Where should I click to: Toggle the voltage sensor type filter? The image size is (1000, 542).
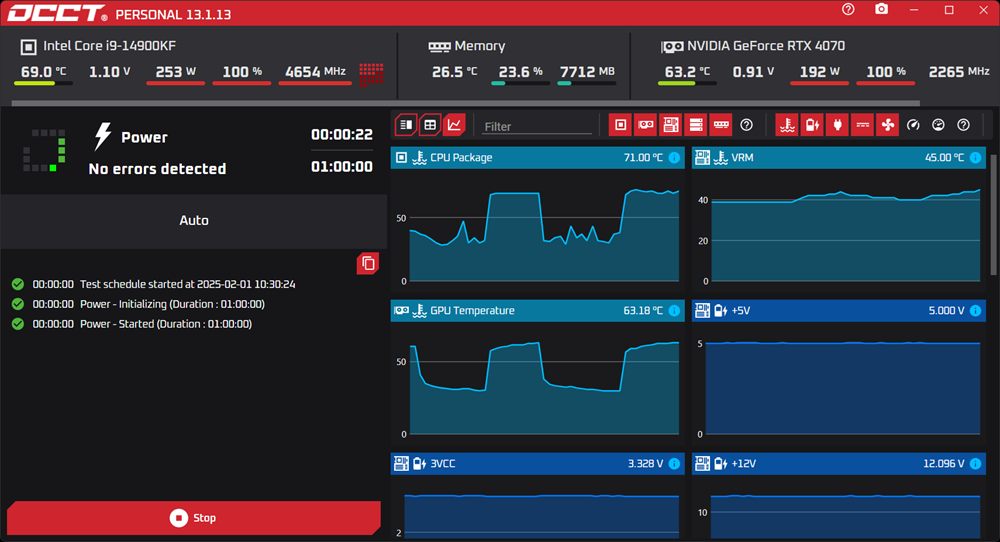(x=812, y=125)
